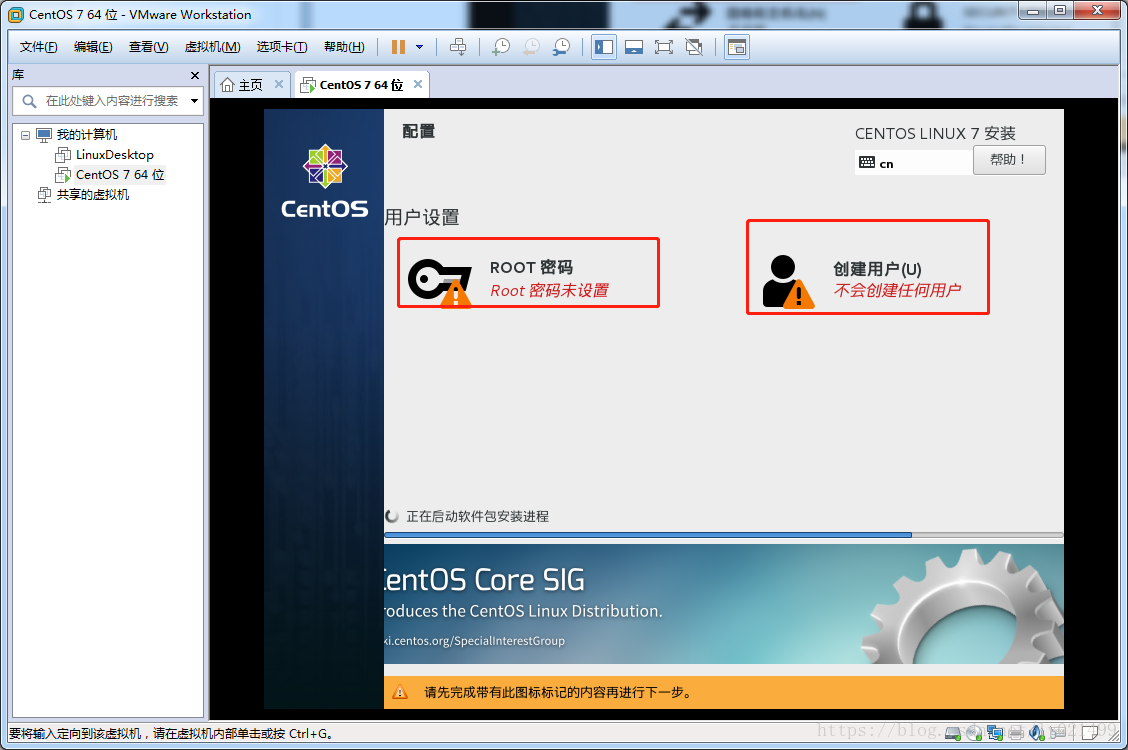Click the CENTOS LINUX 7 安装 title
The width and height of the screenshot is (1128, 750).
click(x=935, y=133)
